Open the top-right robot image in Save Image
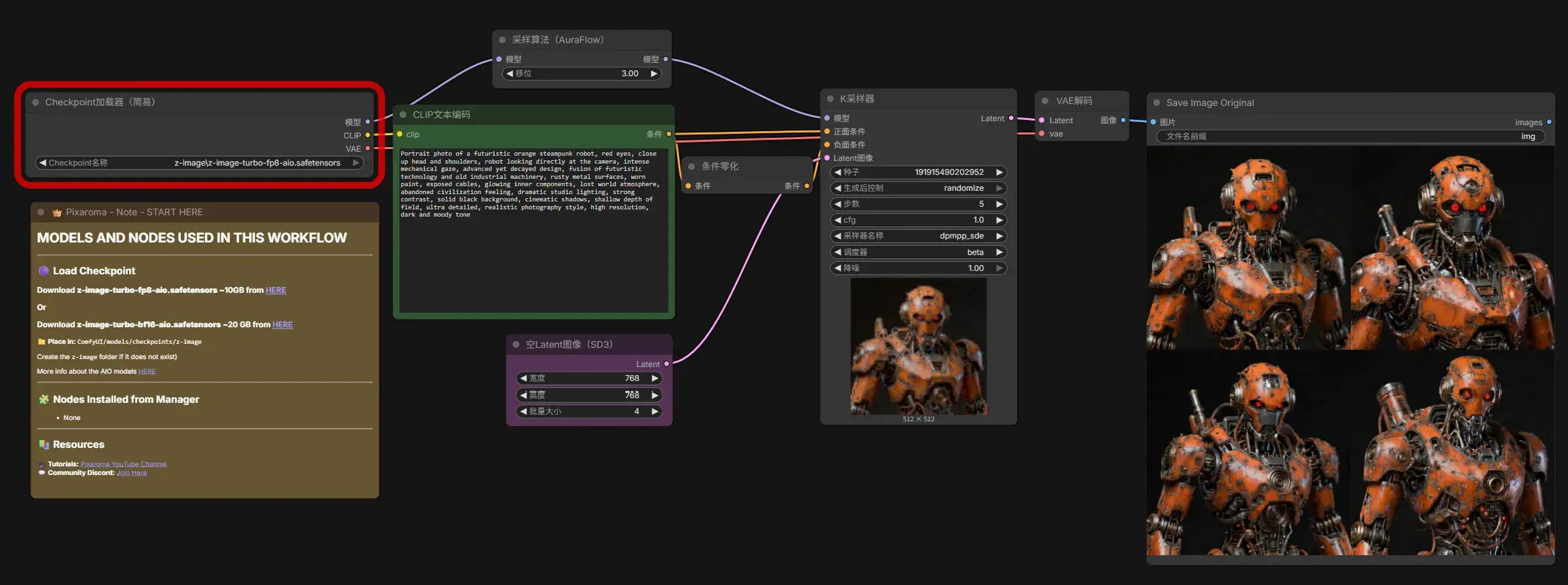The height and width of the screenshot is (585, 1568). (1453, 248)
